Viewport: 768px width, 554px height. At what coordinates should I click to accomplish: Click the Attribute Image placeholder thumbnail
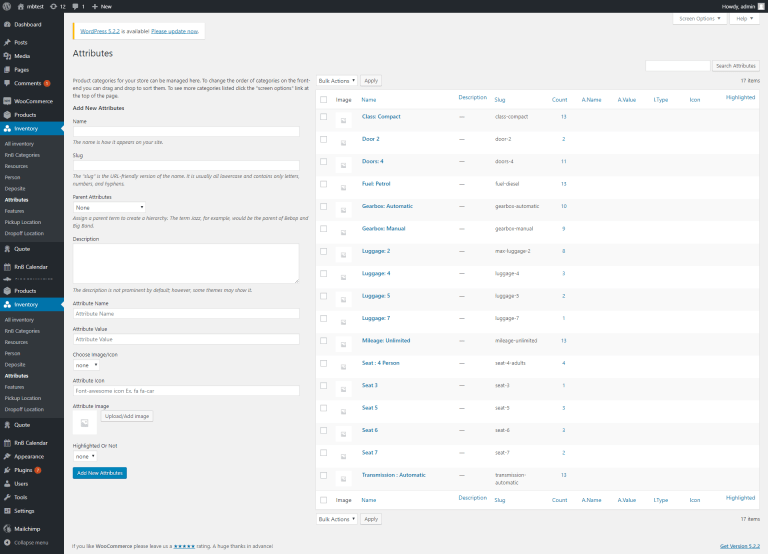pyautogui.click(x=85, y=423)
